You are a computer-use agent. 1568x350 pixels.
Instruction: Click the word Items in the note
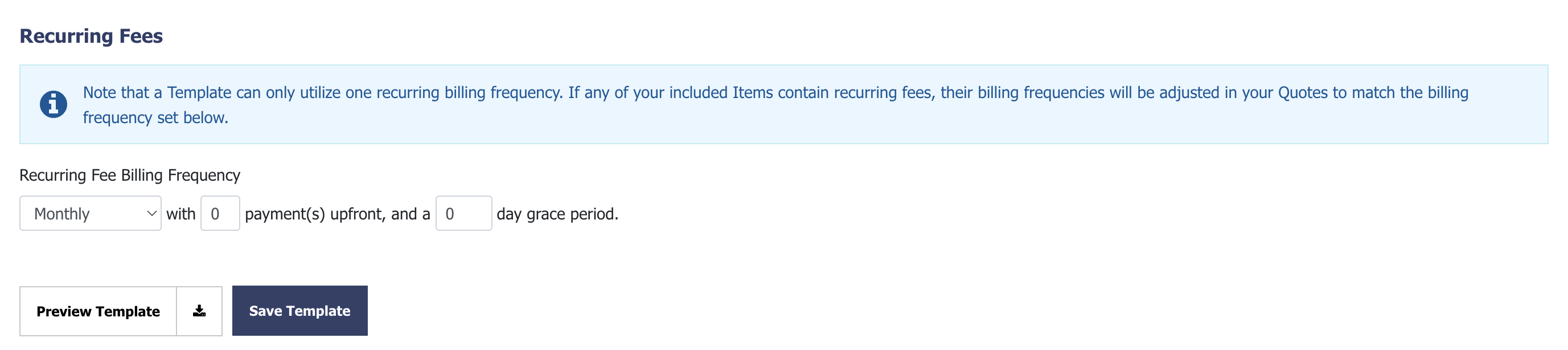[752, 93]
